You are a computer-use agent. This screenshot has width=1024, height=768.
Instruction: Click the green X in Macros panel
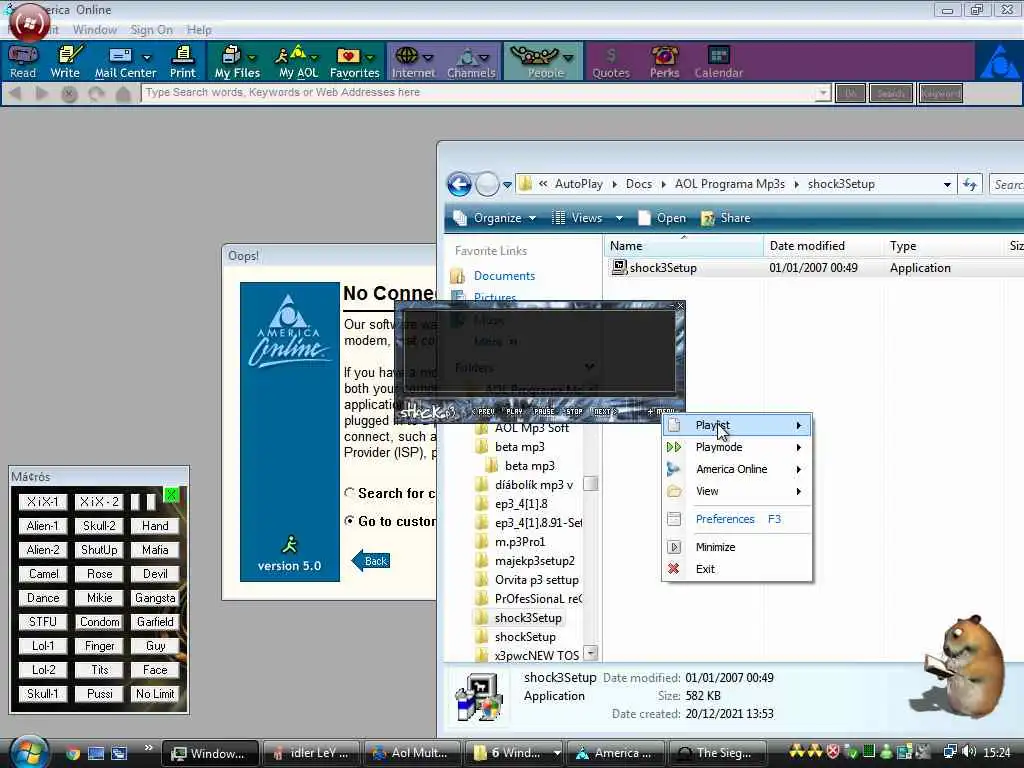pos(171,495)
